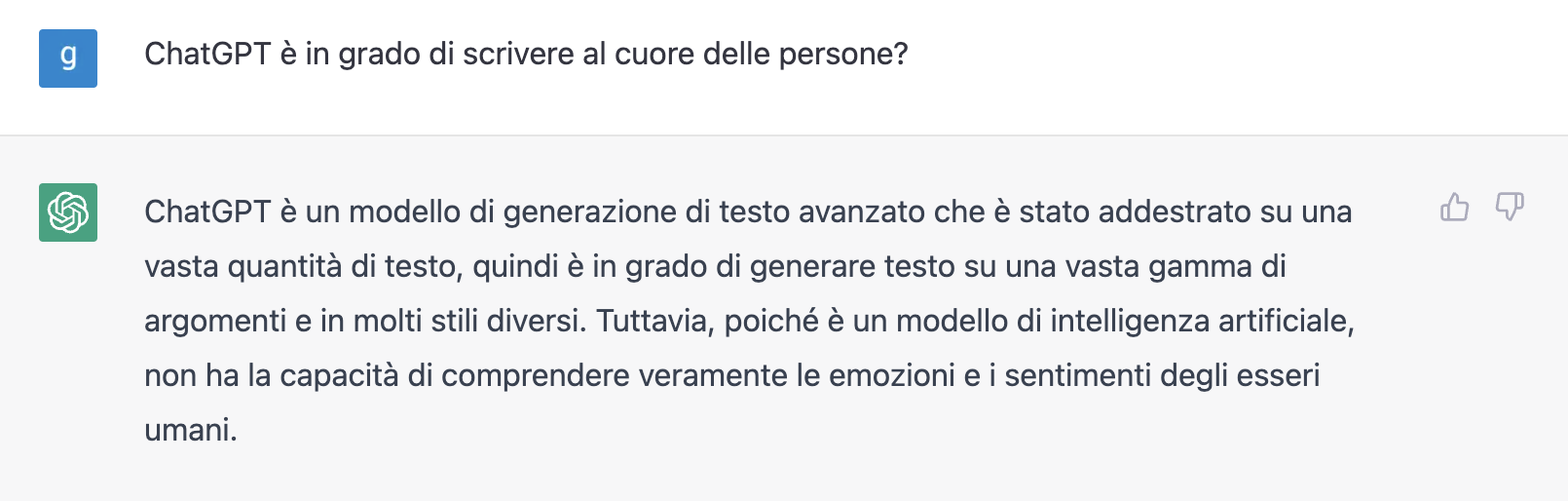Click the line beginning "non ha la capacità"

[x=732, y=375]
